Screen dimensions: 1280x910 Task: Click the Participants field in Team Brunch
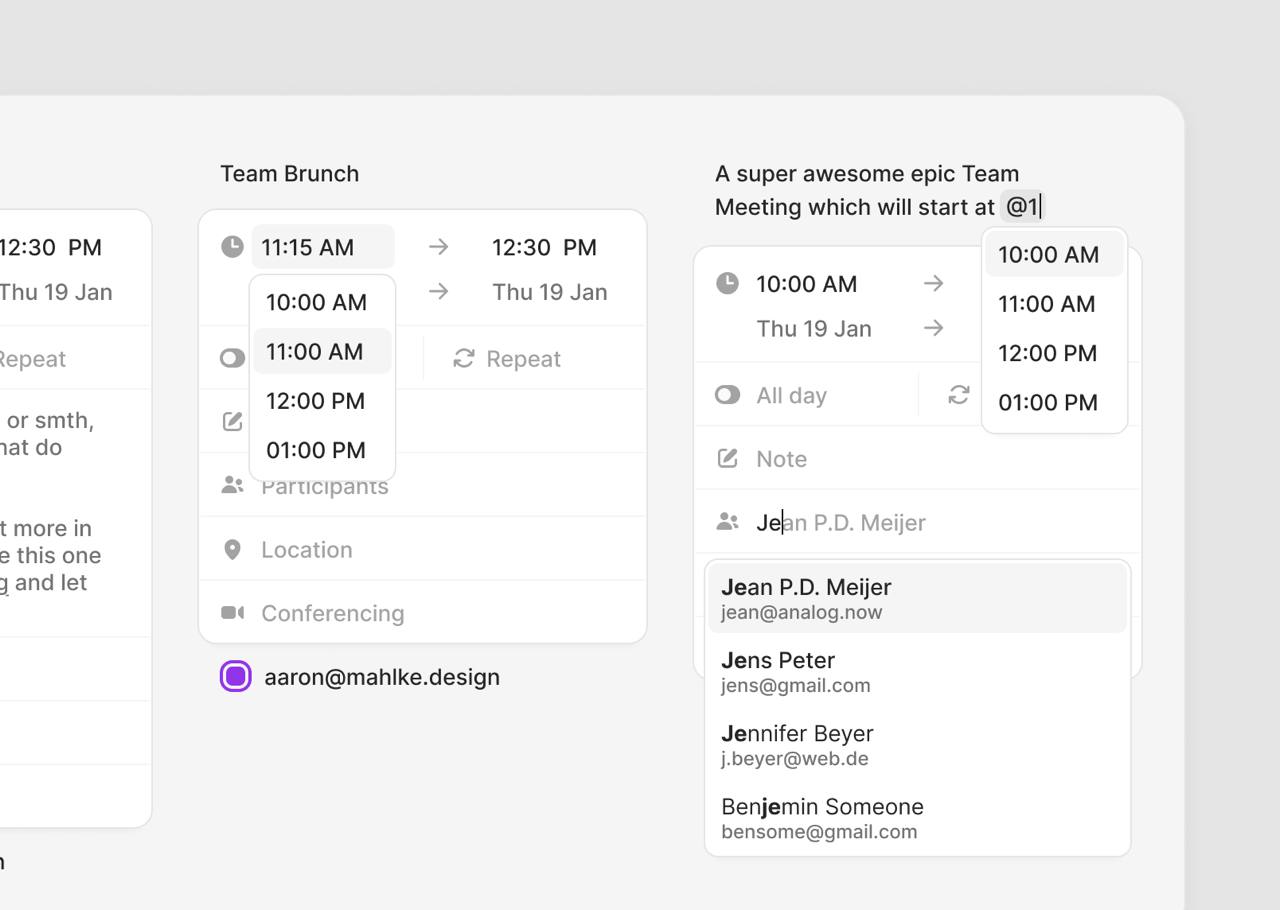(423, 485)
